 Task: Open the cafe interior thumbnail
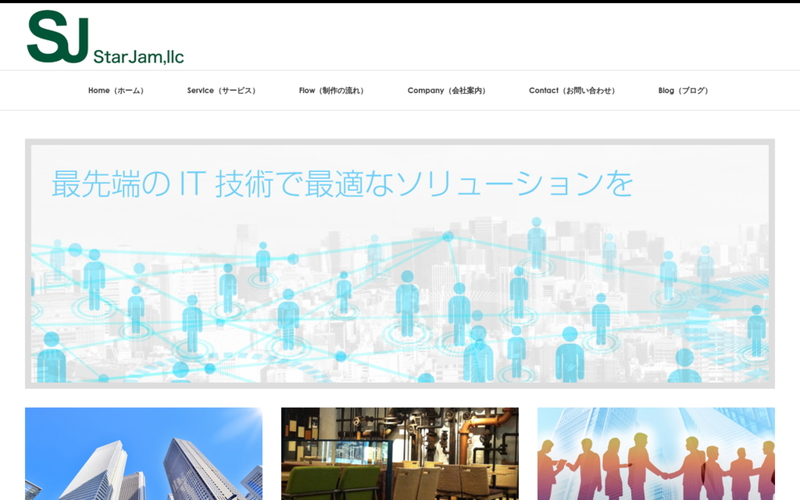[x=400, y=454]
